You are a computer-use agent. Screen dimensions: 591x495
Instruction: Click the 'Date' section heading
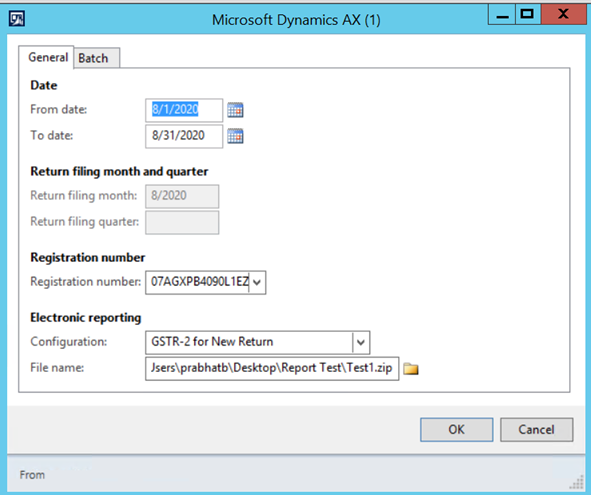(x=44, y=85)
